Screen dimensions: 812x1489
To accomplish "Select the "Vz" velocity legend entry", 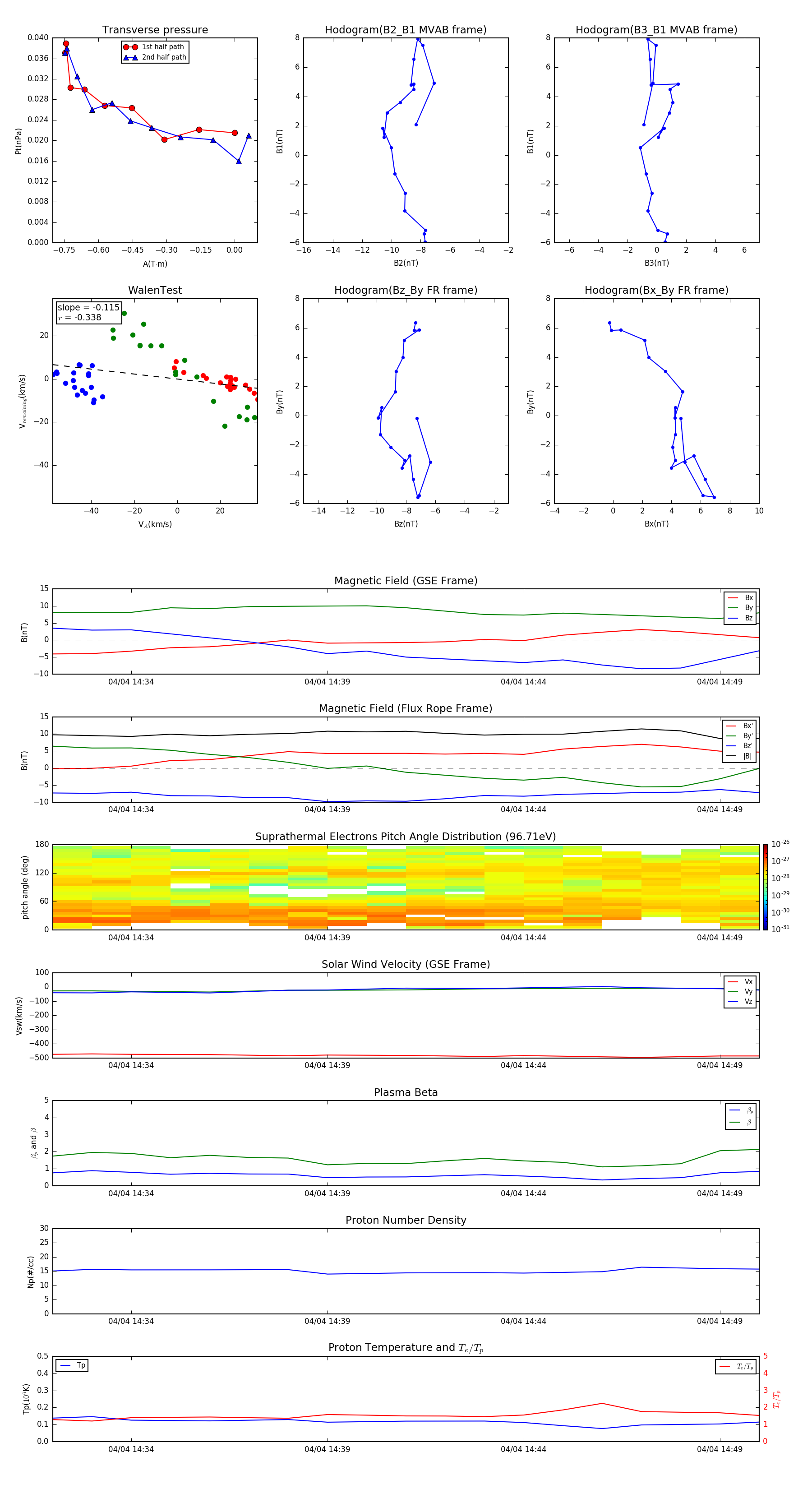I will coord(740,1001).
